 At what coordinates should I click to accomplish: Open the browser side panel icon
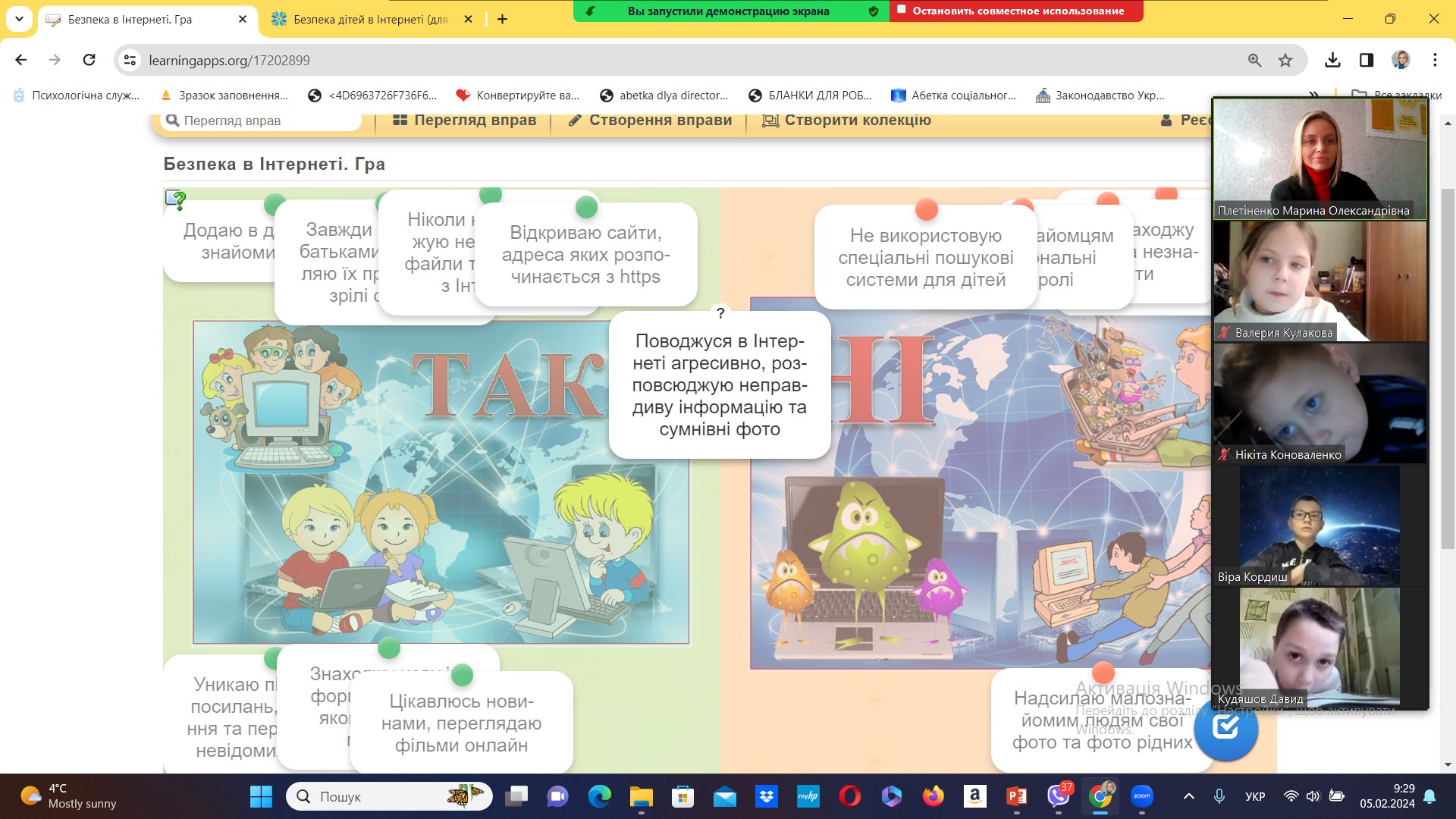pyautogui.click(x=1367, y=60)
